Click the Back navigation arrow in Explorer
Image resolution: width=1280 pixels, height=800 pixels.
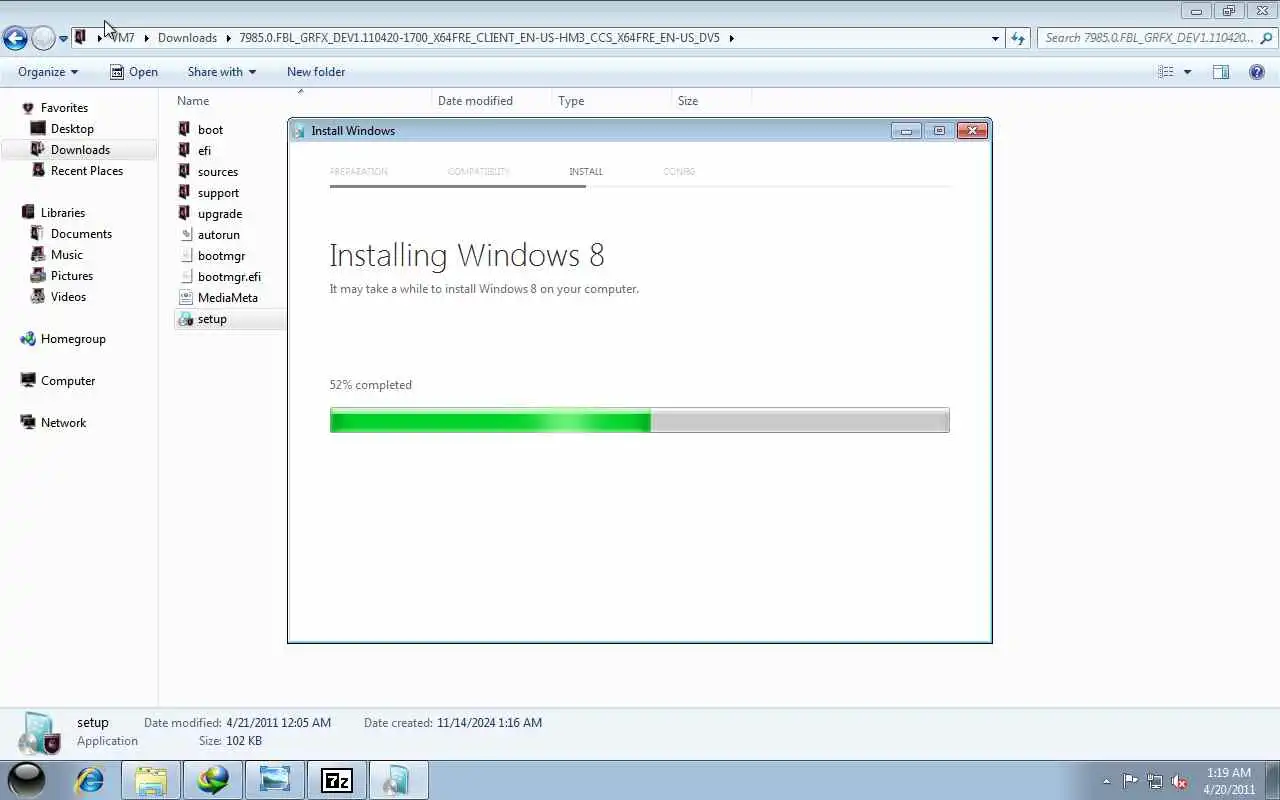tap(15, 38)
